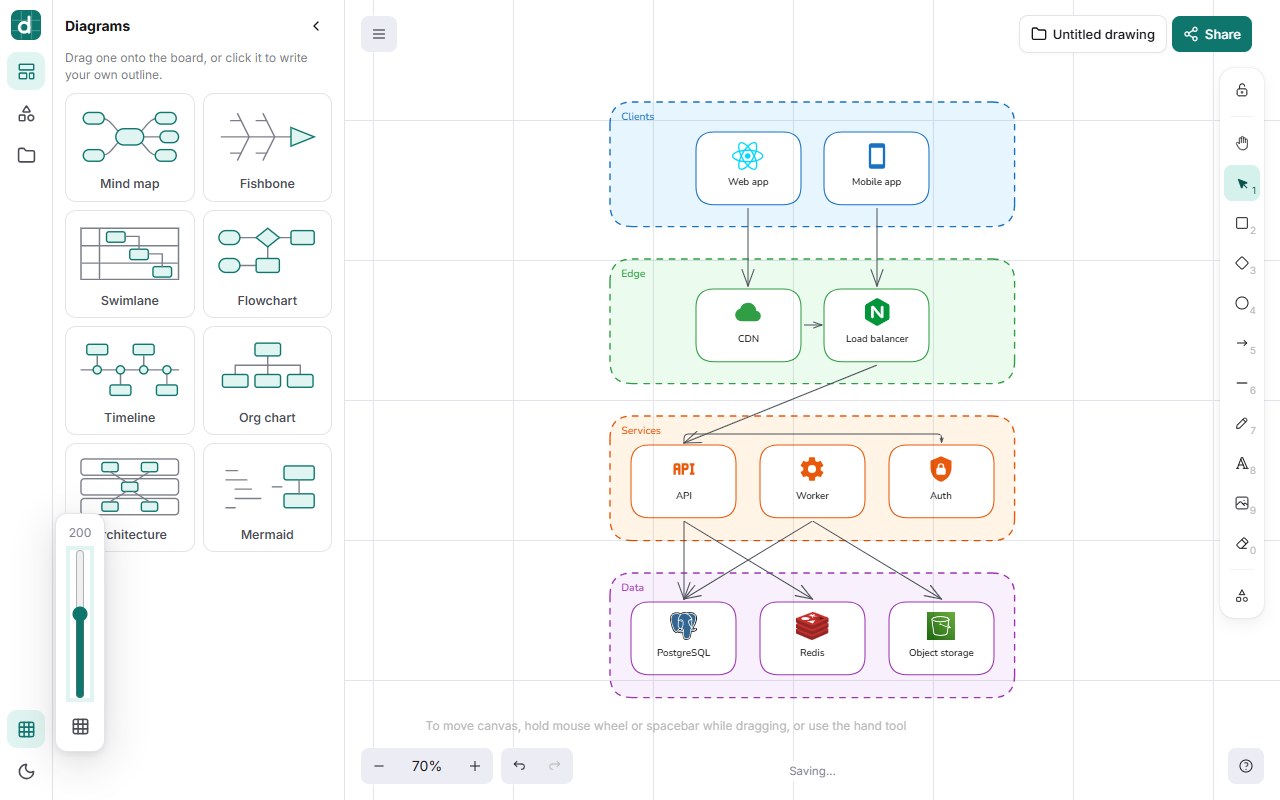Toggle the grid button in sidebar
This screenshot has width=1280, height=800.
pos(26,729)
